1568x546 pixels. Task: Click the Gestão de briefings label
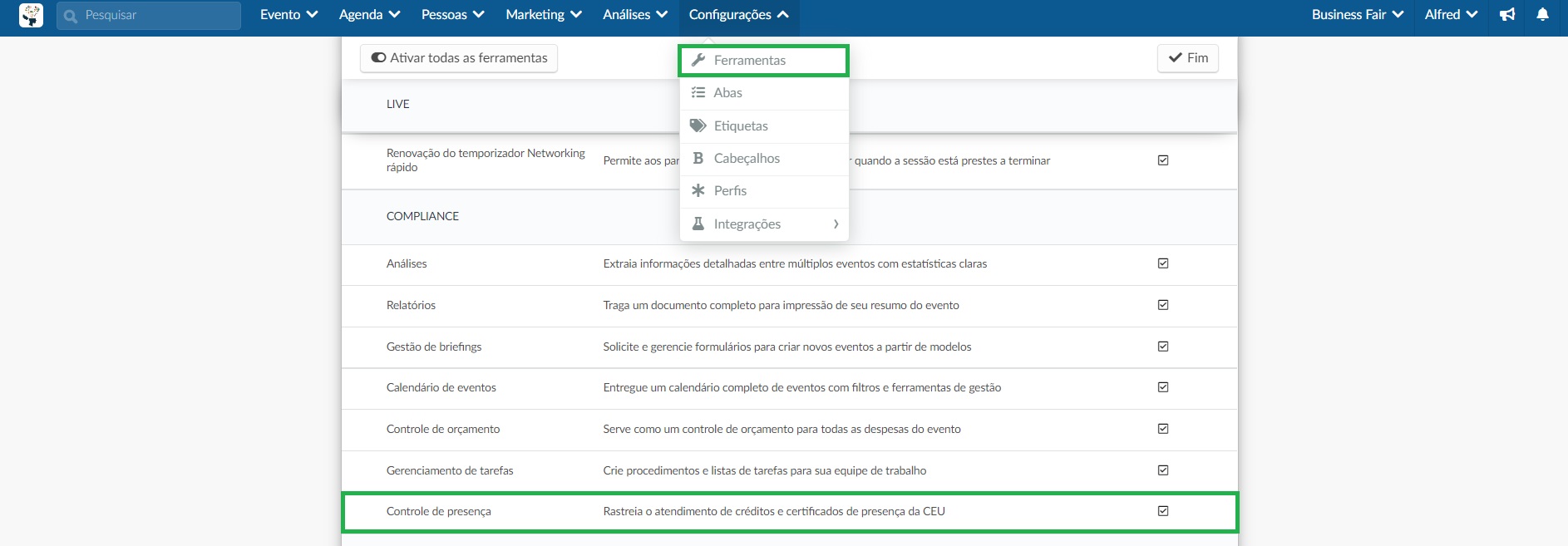click(434, 347)
